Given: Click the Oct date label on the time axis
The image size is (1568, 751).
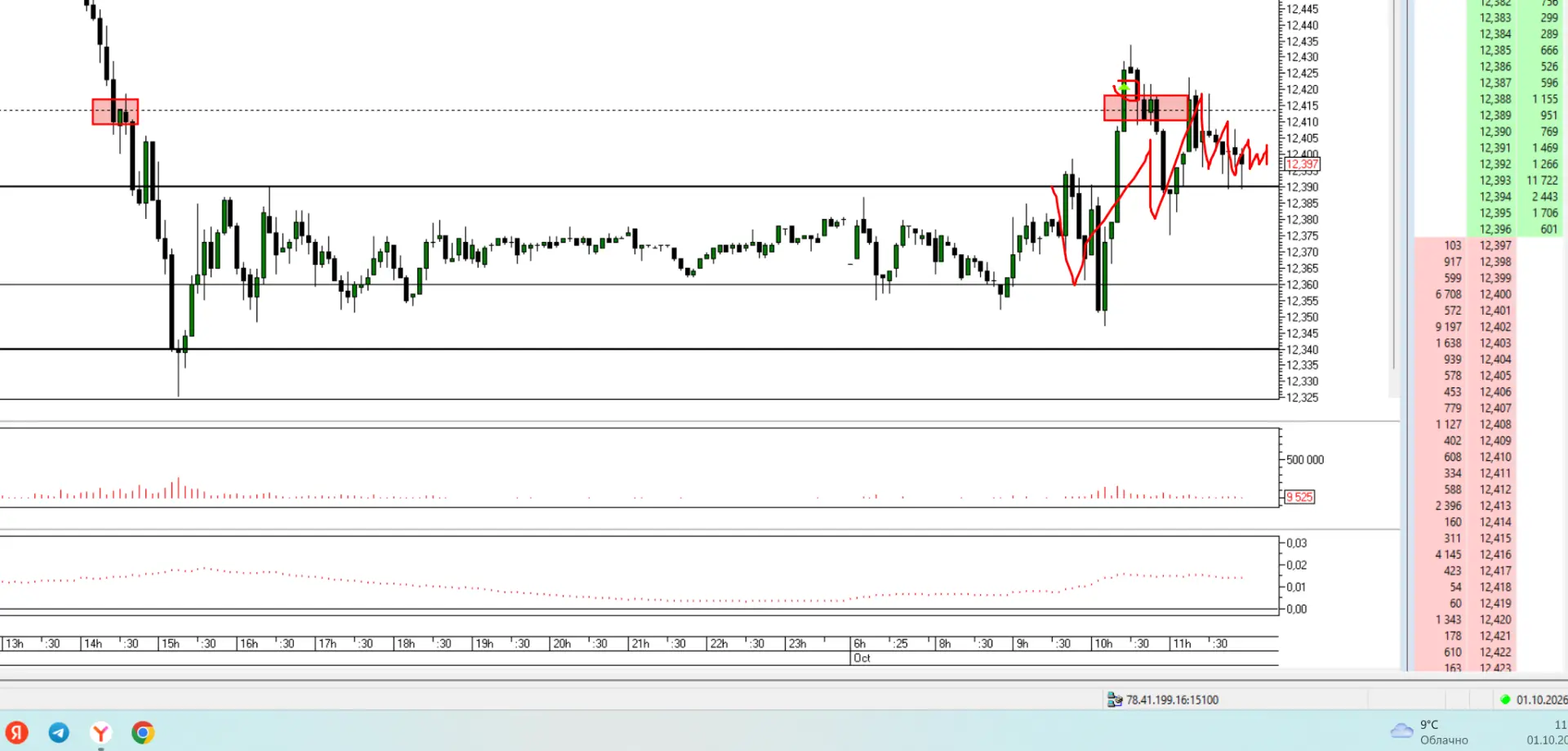Looking at the screenshot, I should (x=862, y=659).
